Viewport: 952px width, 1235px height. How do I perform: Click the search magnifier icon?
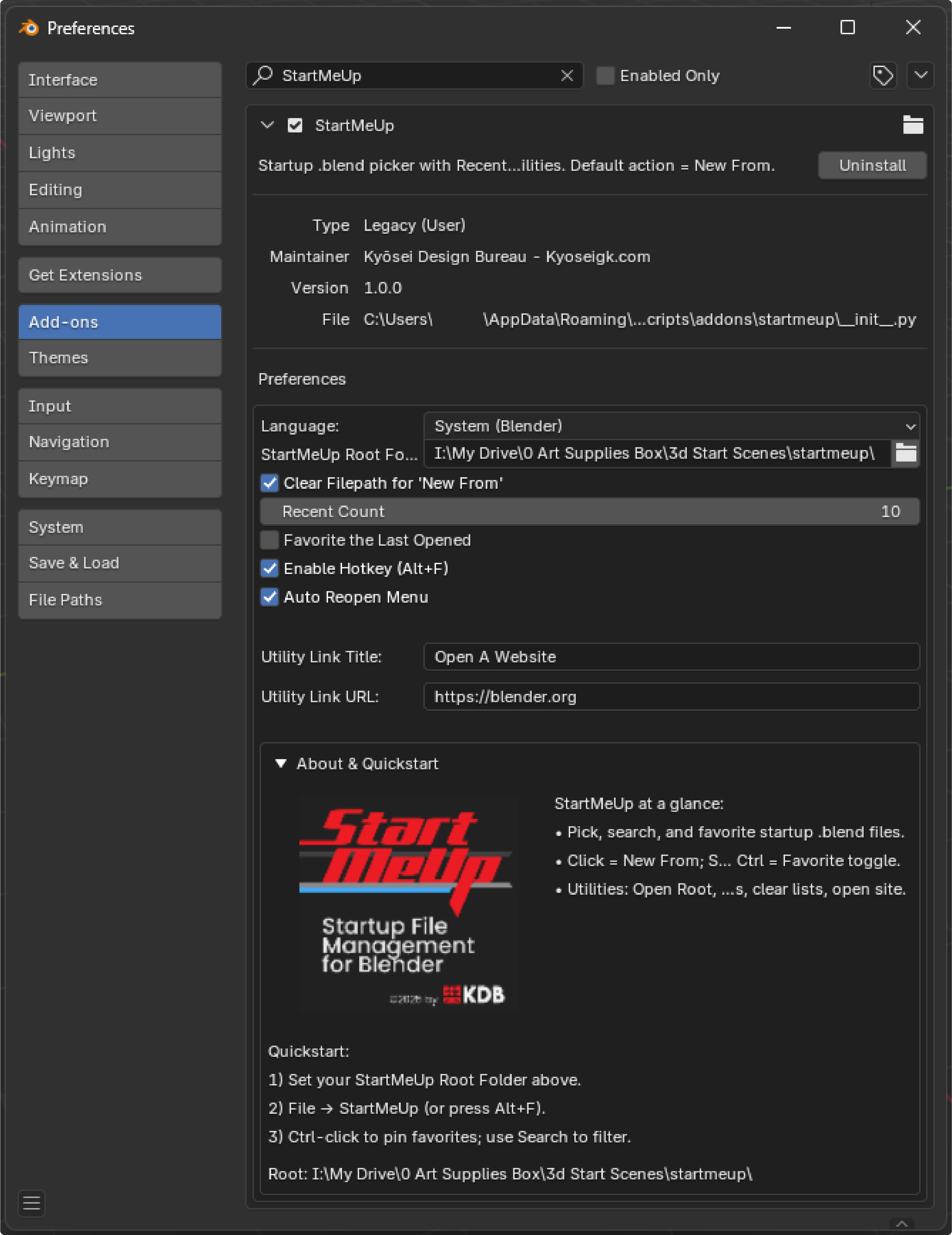pos(263,75)
